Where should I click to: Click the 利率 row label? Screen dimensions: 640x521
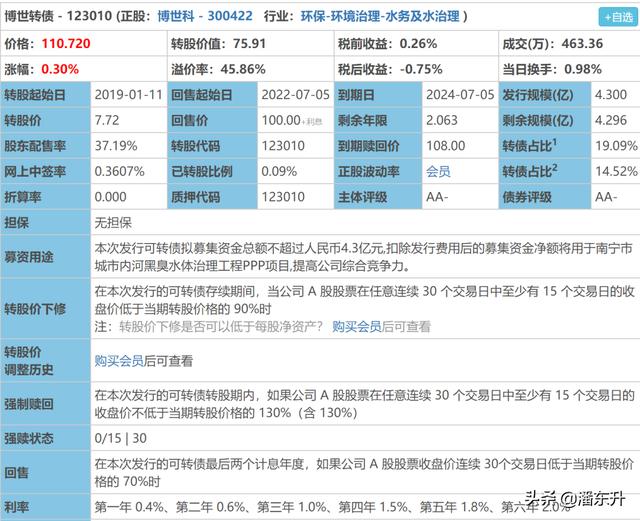point(16,507)
